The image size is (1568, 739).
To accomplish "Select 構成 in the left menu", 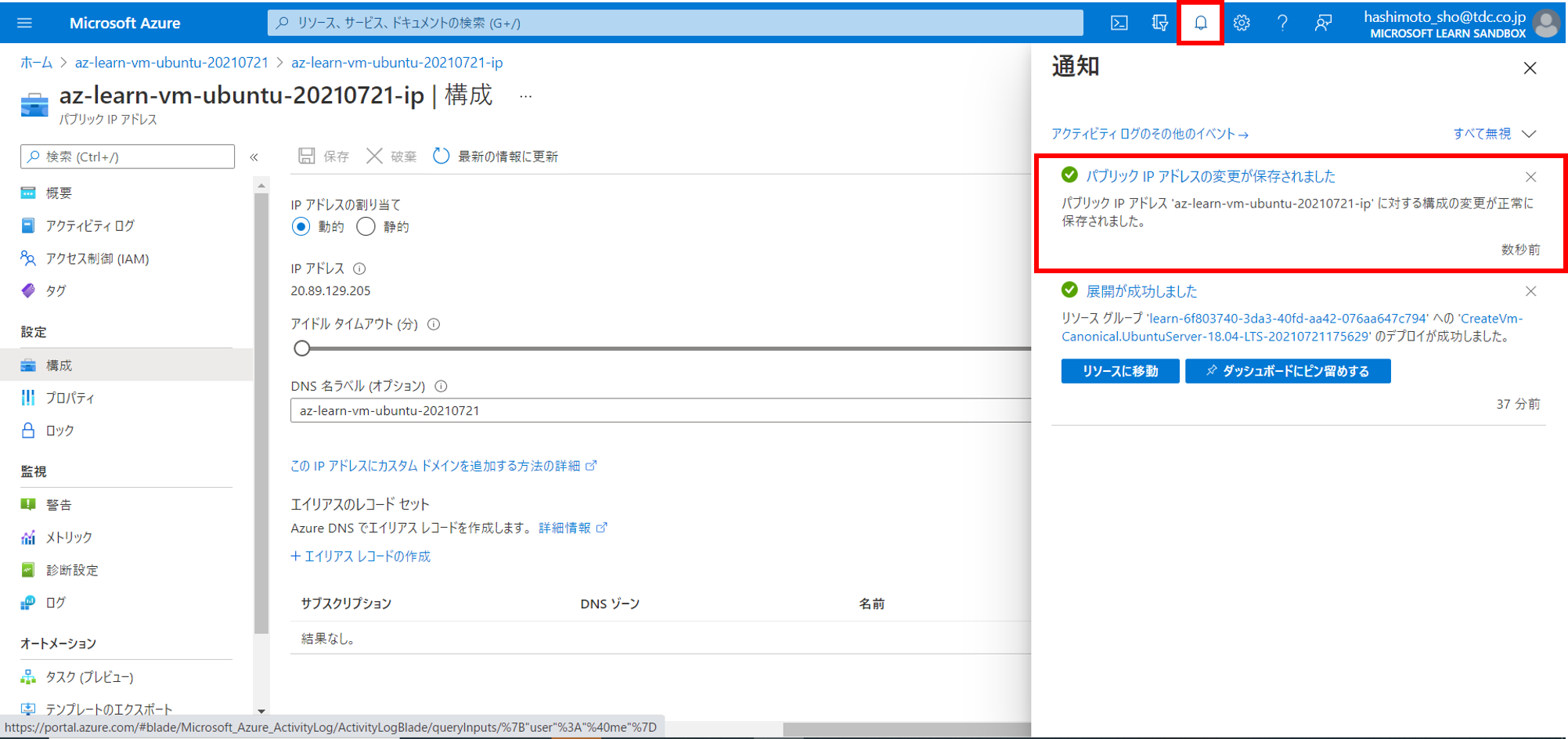I will [x=125, y=365].
